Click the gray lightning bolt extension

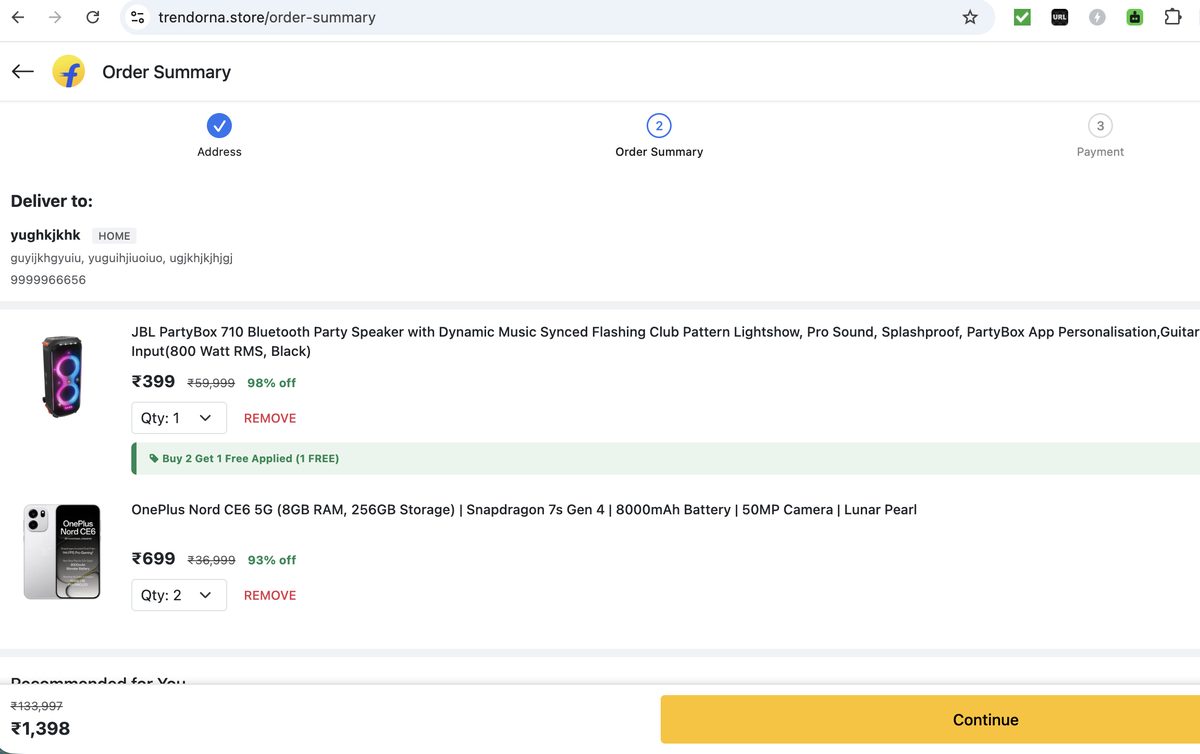pos(1097,17)
